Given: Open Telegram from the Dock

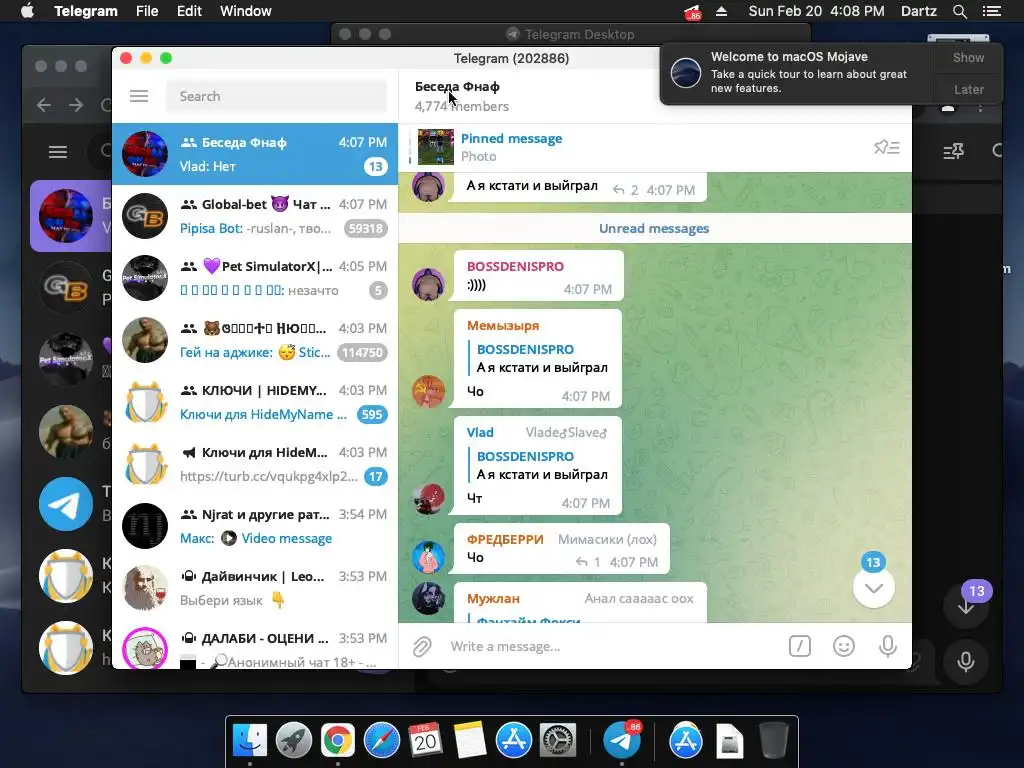Looking at the screenshot, I should pos(622,741).
